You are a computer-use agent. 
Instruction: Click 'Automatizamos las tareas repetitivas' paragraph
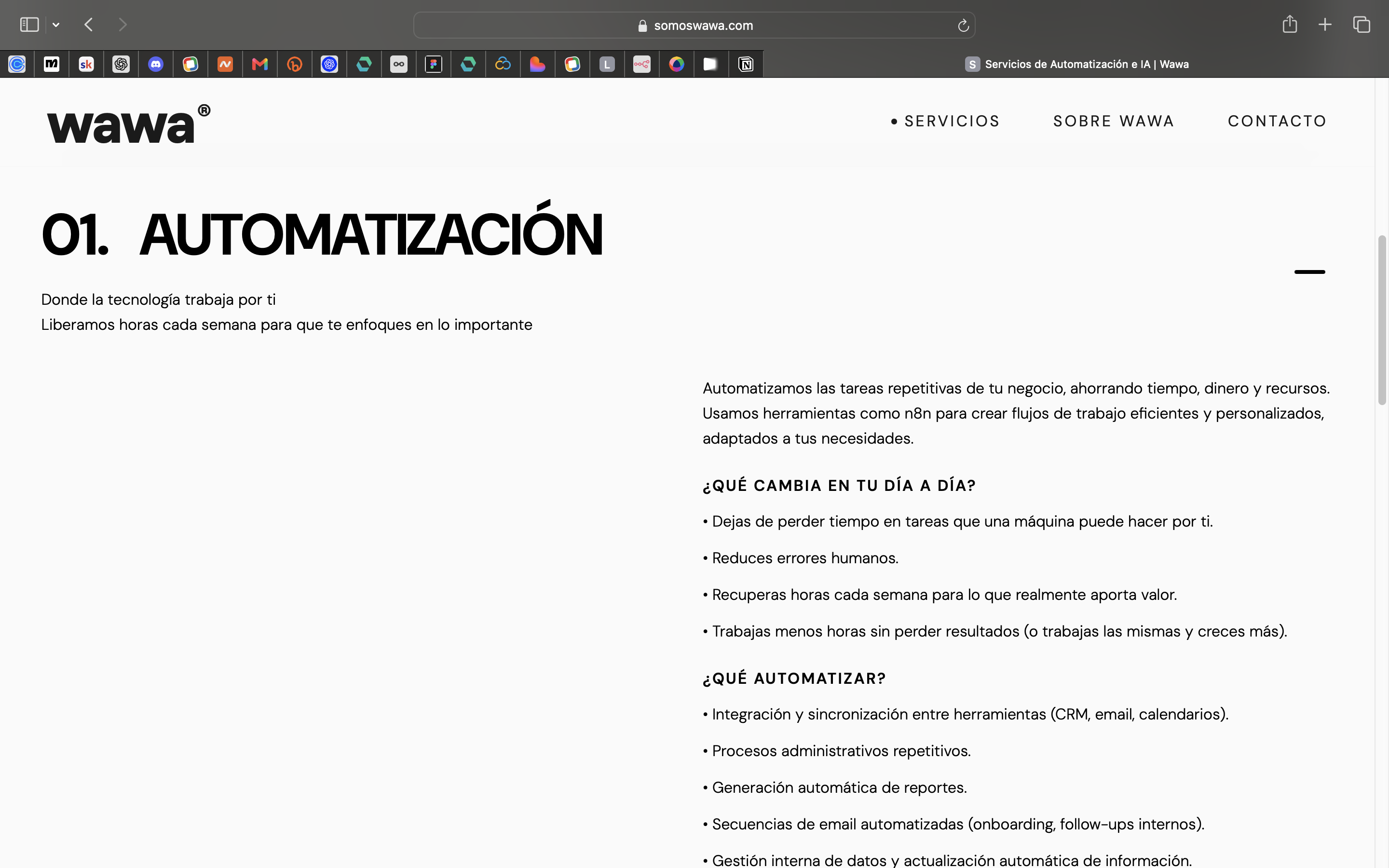coord(1016,413)
